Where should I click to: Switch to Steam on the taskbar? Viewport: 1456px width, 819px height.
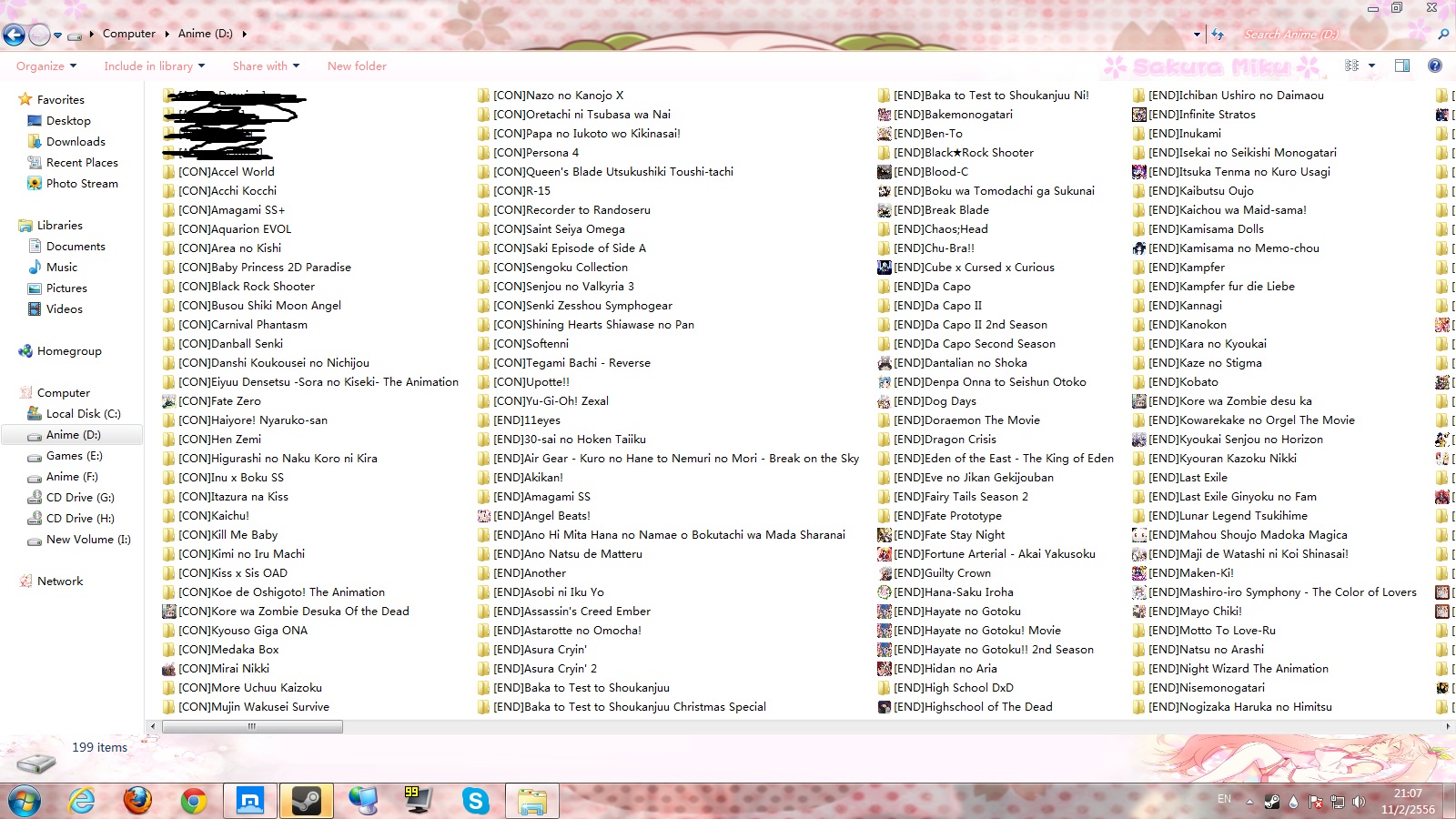click(x=307, y=801)
